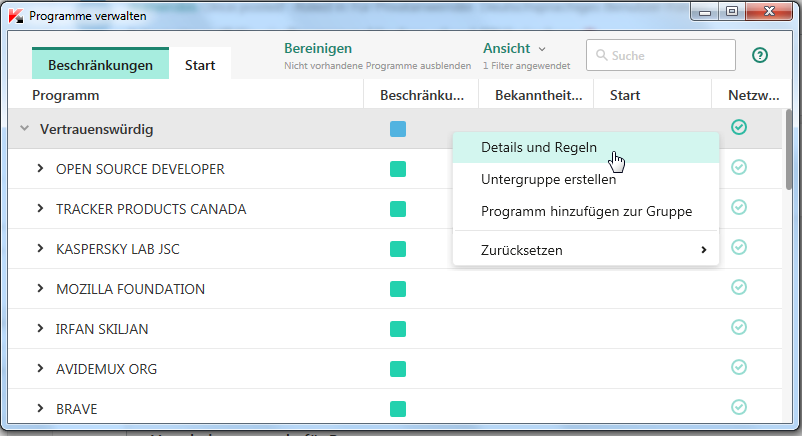Image resolution: width=802 pixels, height=436 pixels.
Task: Click green restriction square for AVIDEMUX ORG
Action: (398, 368)
